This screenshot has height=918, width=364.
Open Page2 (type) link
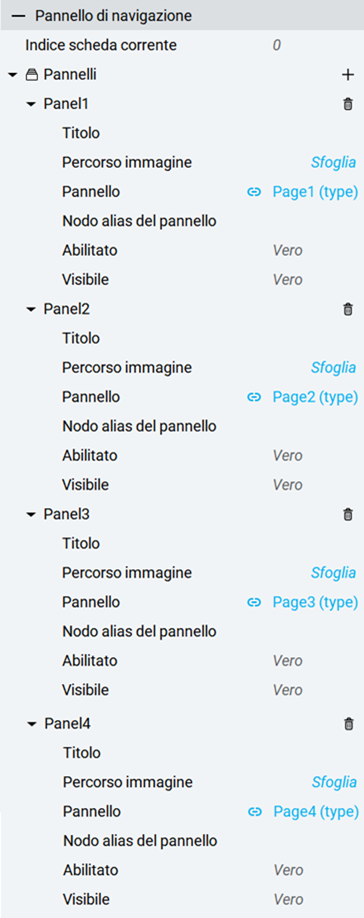pos(315,397)
